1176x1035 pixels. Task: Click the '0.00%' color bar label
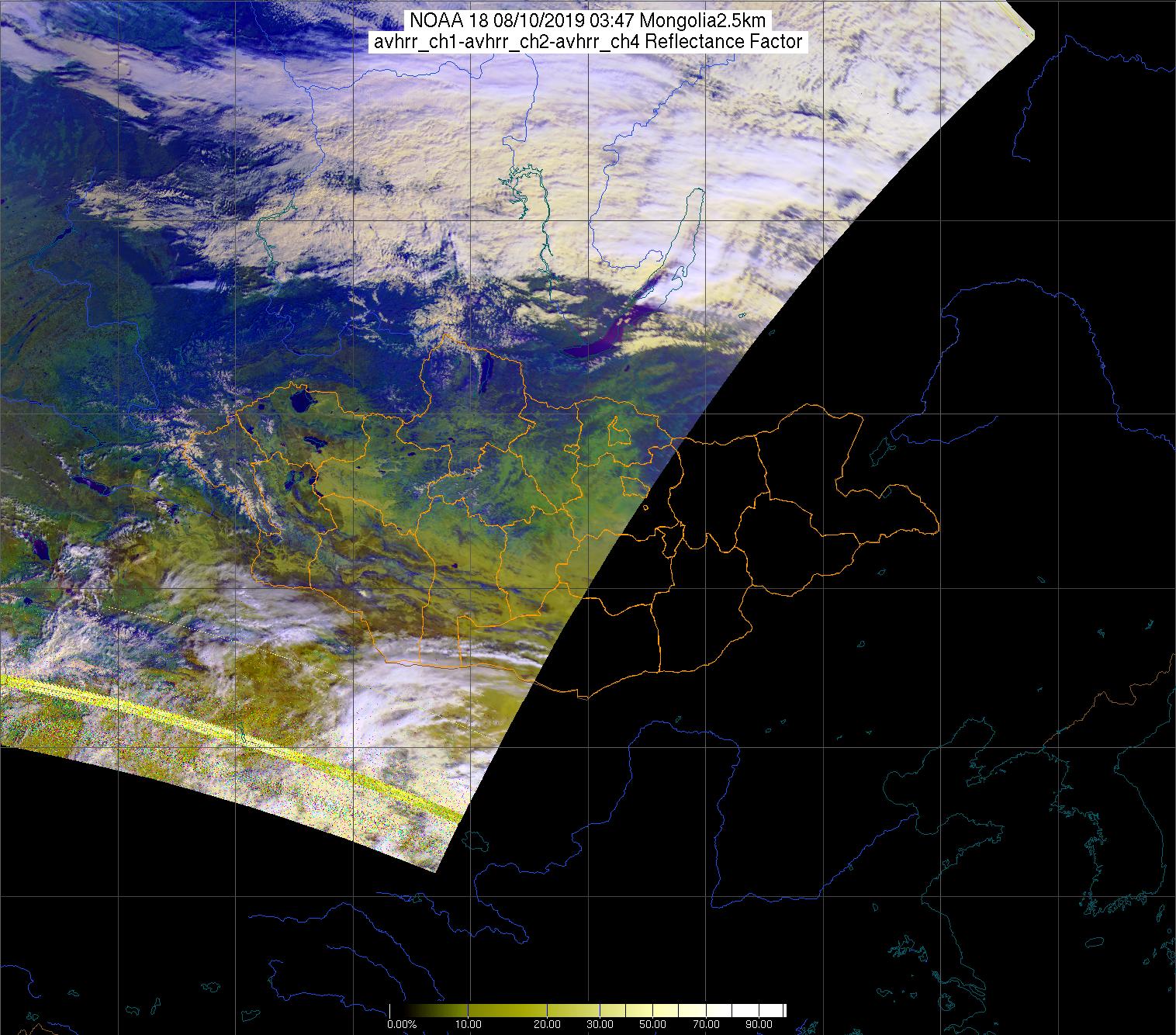click(x=402, y=1025)
